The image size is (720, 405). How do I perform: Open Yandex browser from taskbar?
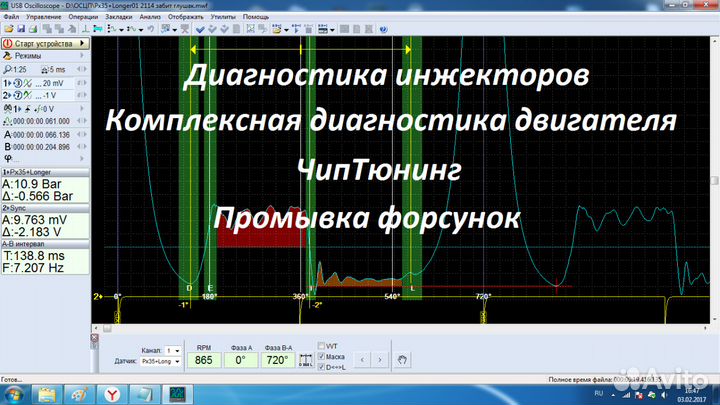click(x=112, y=395)
